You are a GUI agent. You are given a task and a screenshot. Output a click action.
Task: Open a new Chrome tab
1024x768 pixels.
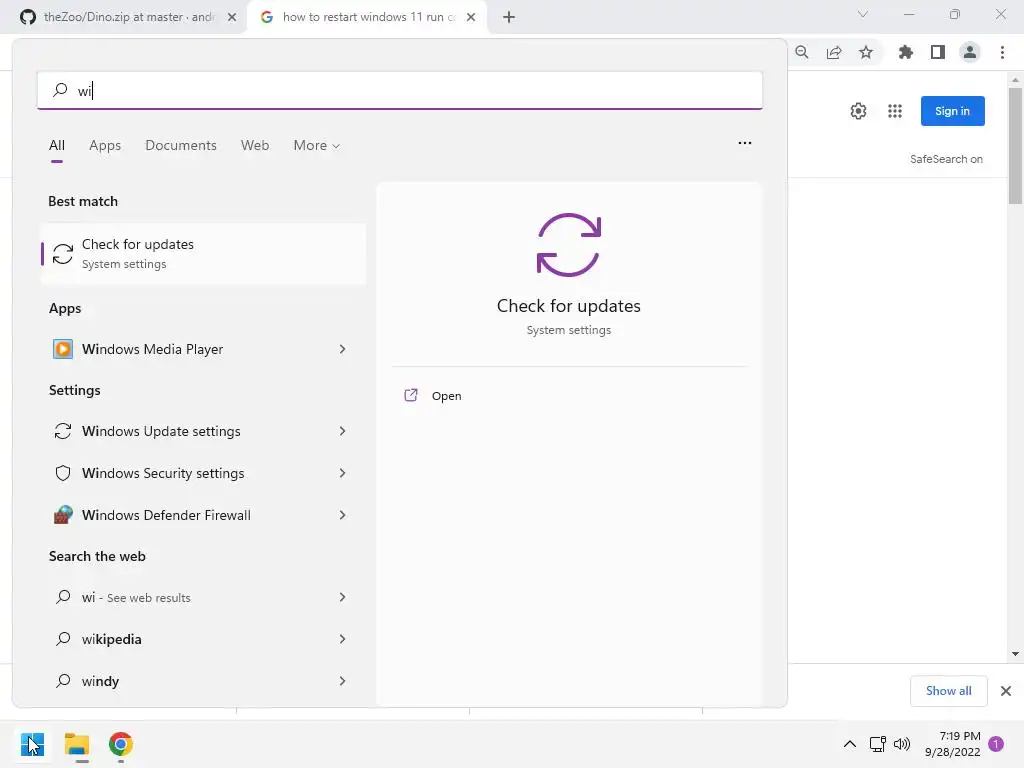click(509, 17)
